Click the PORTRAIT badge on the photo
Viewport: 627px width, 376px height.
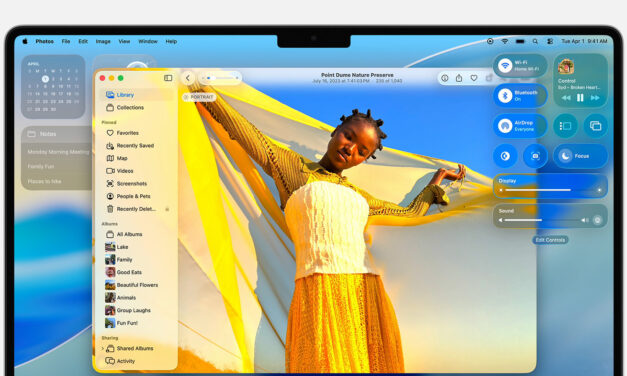[x=199, y=97]
